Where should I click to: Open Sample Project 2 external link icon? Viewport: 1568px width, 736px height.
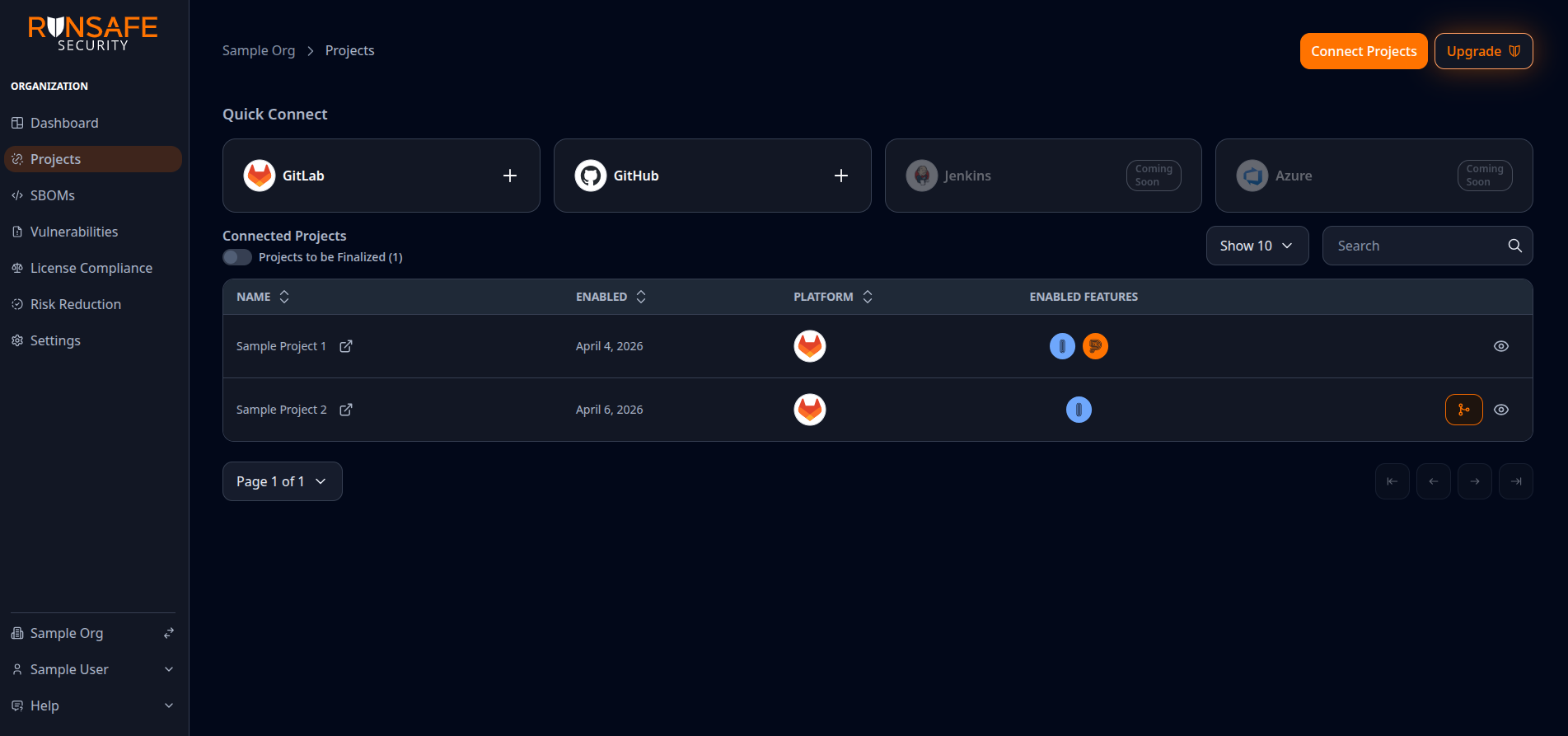[346, 410]
